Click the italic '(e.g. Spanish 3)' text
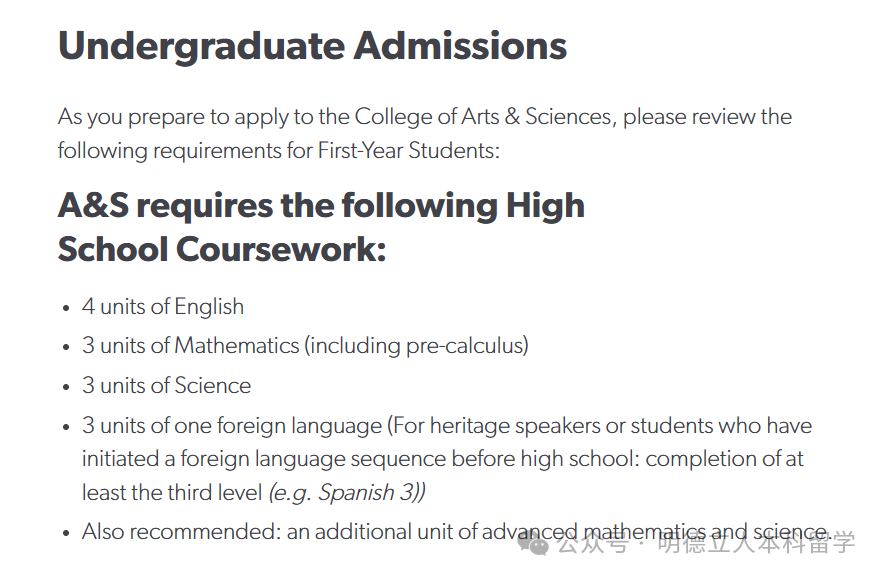The width and height of the screenshot is (883, 577). [347, 493]
